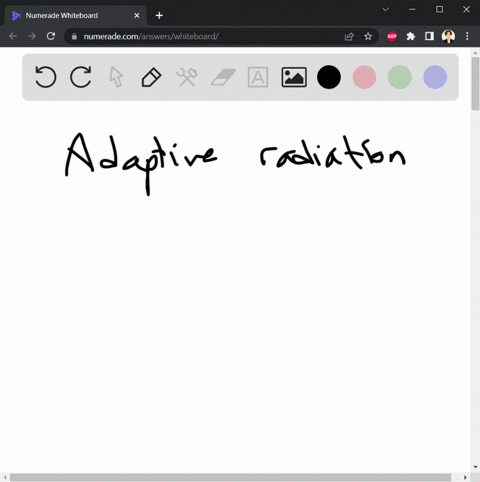The image size is (480, 482).
Task: Open a new browser tab
Action: pos(159,15)
